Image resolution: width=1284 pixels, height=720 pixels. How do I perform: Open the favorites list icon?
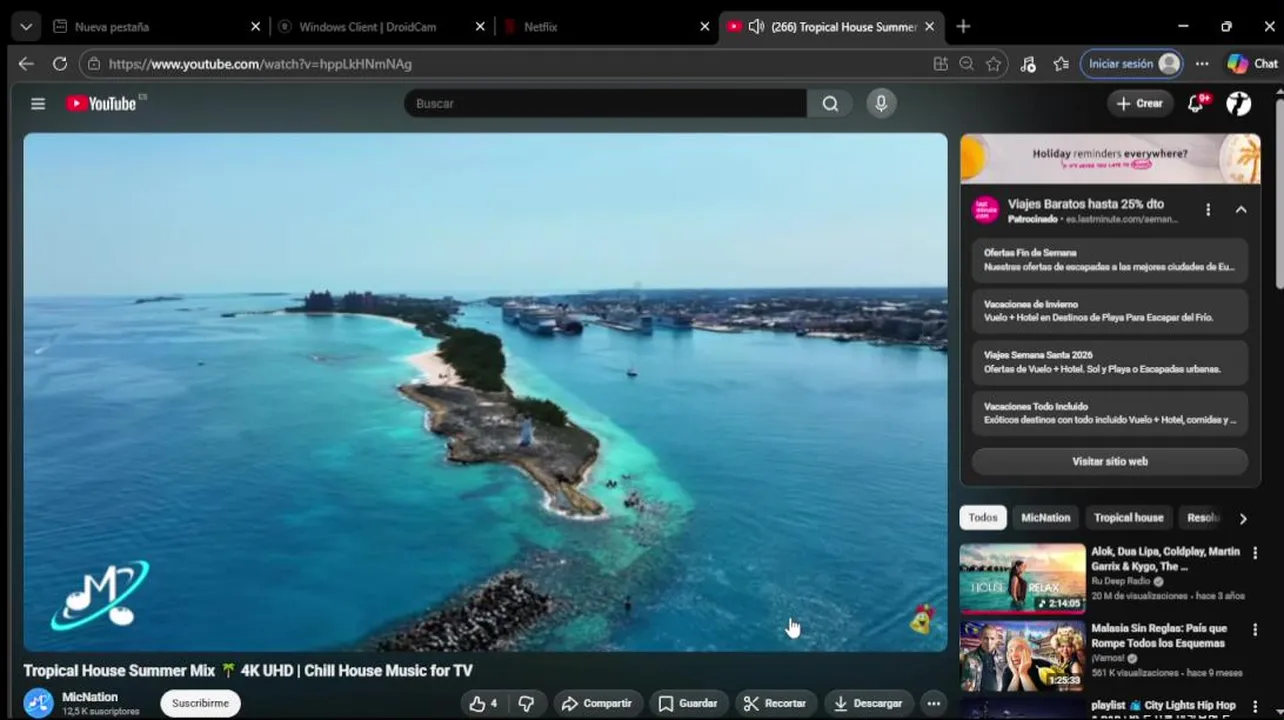1061,64
